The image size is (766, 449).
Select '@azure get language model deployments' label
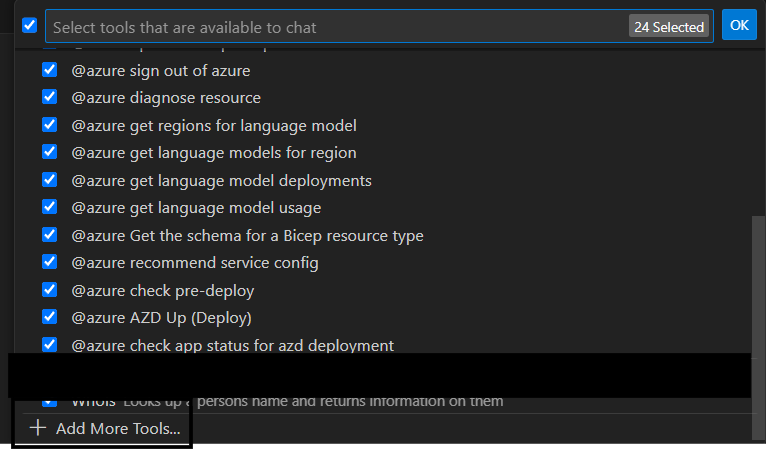(x=221, y=181)
